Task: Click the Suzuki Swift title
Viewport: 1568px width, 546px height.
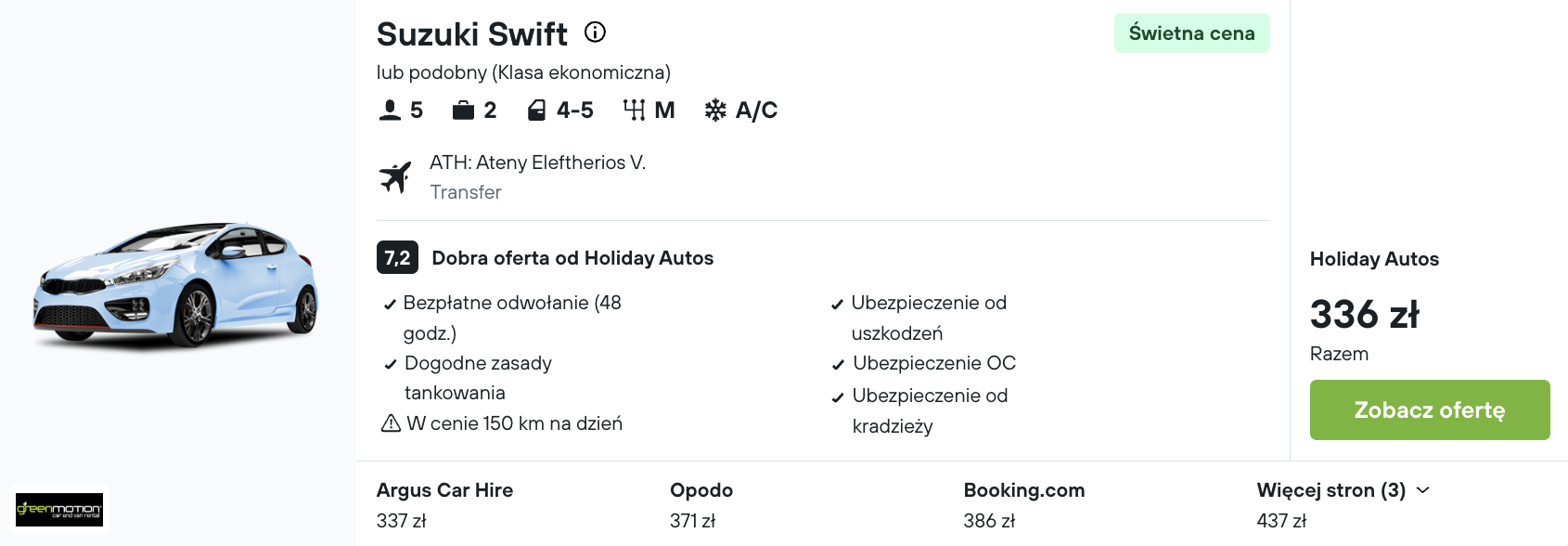Action: coord(471,34)
